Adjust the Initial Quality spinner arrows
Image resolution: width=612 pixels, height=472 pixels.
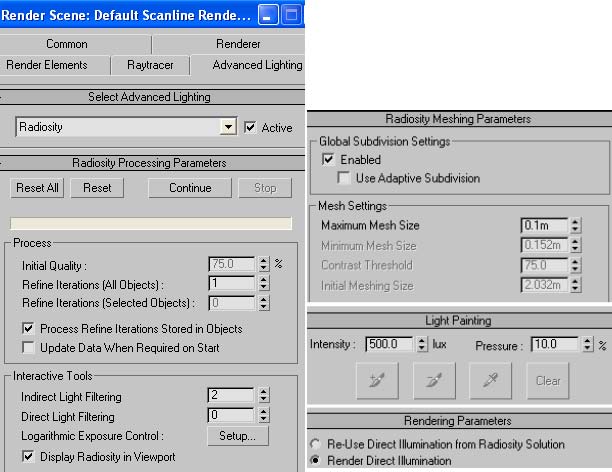[x=264, y=264]
